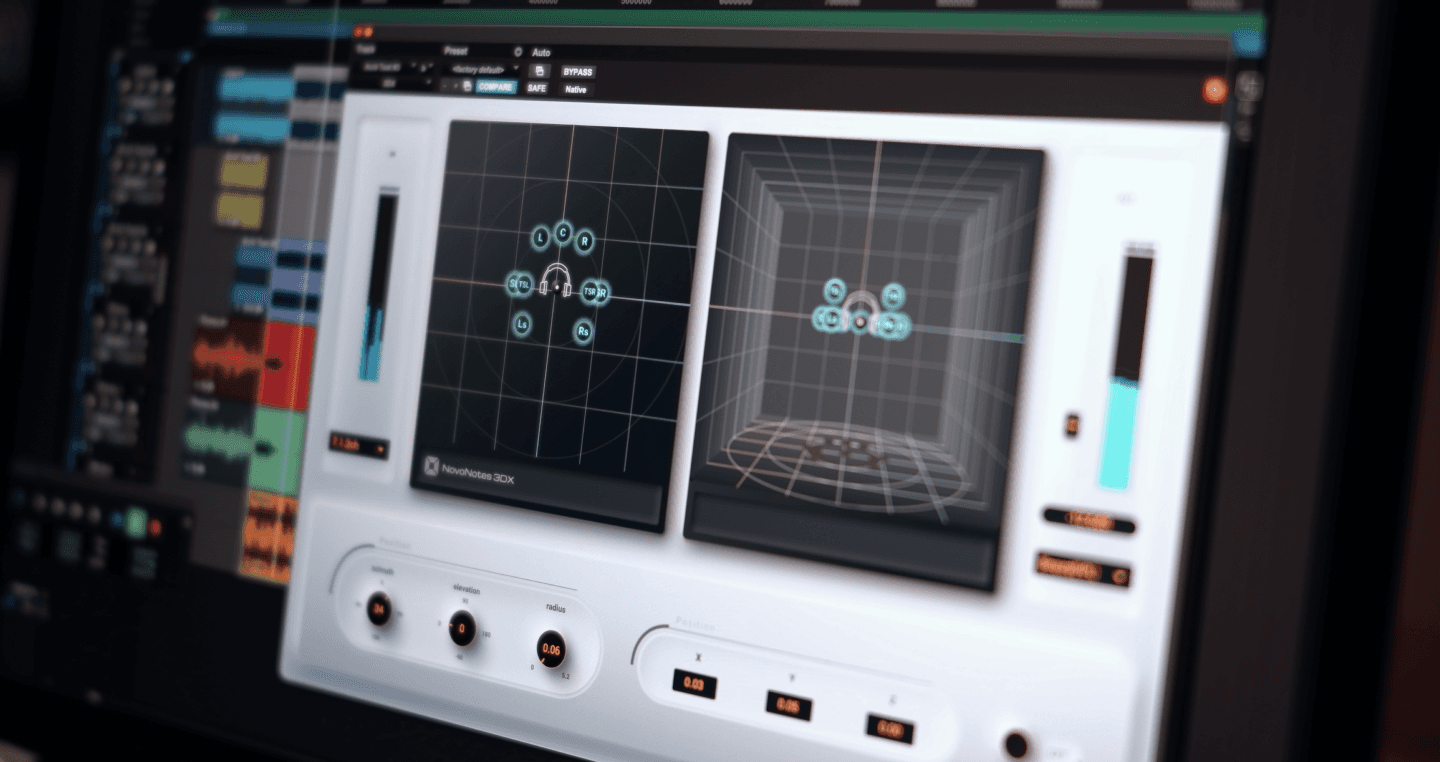The image size is (1440, 762).
Task: Click the Preset label
Action: point(457,50)
